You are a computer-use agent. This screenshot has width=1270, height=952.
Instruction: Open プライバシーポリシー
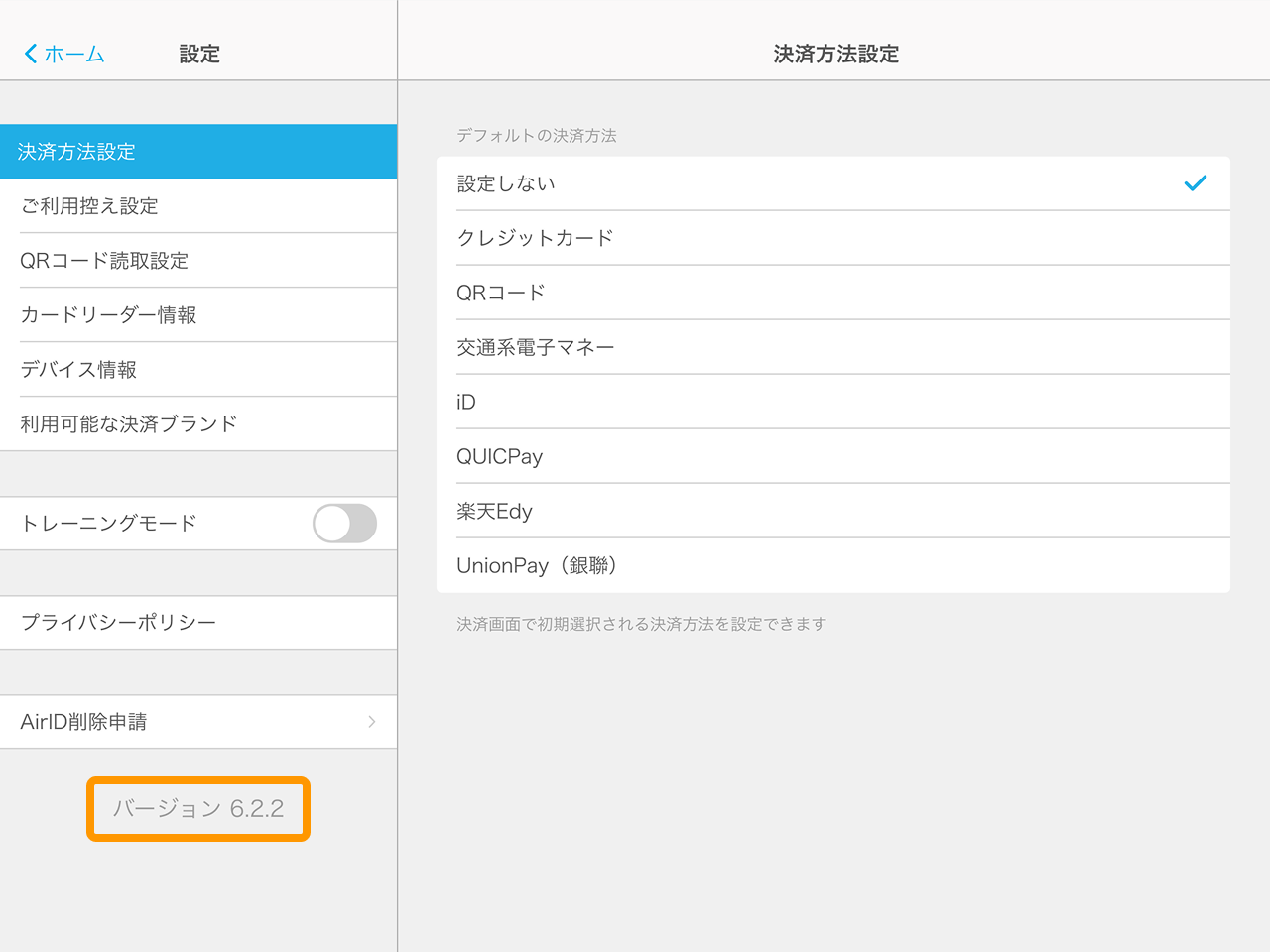coord(198,623)
